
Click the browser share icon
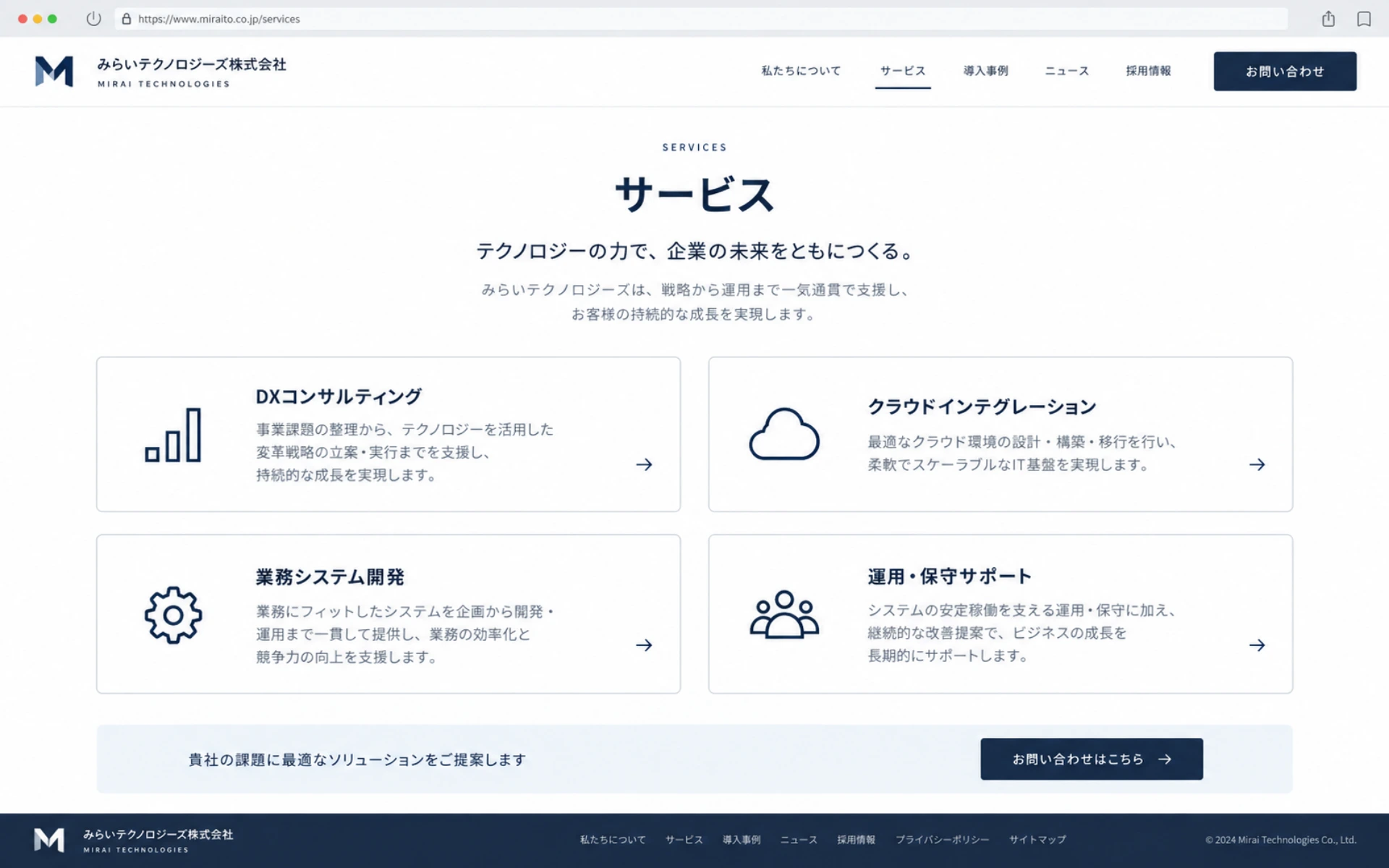pyautogui.click(x=1328, y=19)
